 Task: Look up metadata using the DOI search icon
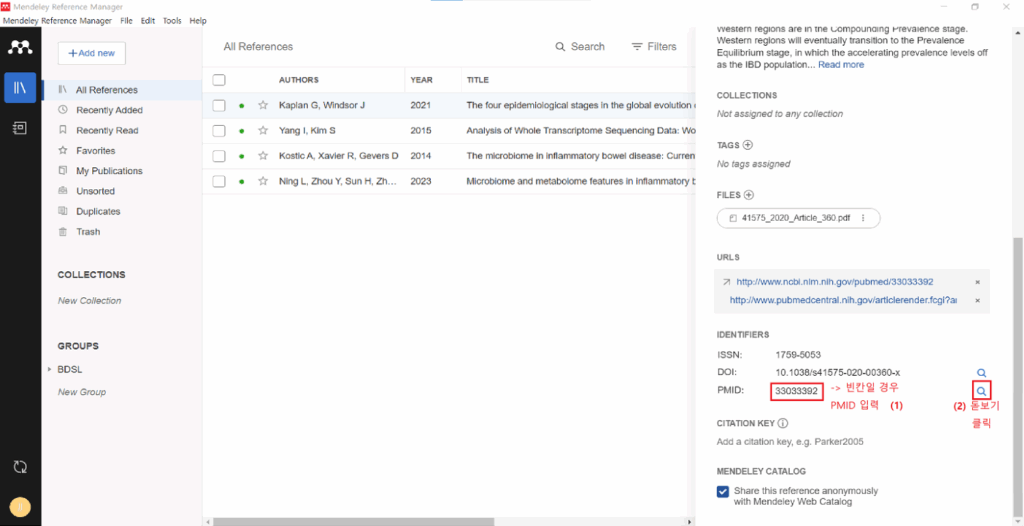click(x=981, y=373)
